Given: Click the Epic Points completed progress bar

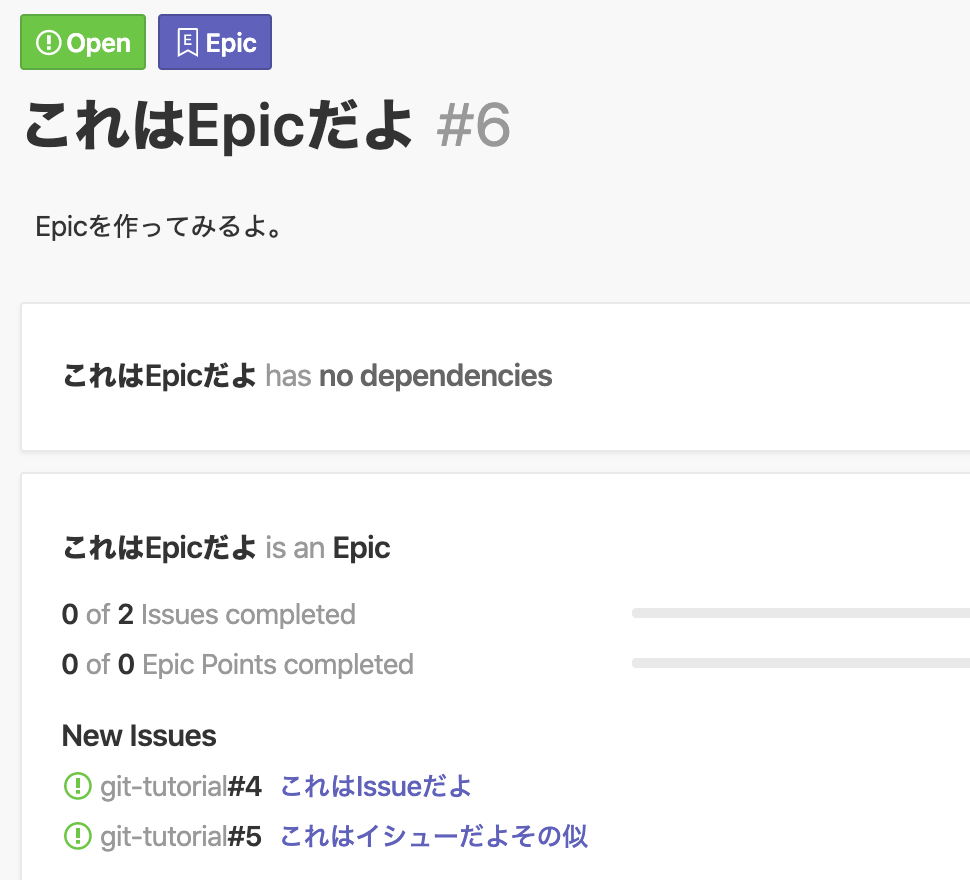Looking at the screenshot, I should (800, 663).
